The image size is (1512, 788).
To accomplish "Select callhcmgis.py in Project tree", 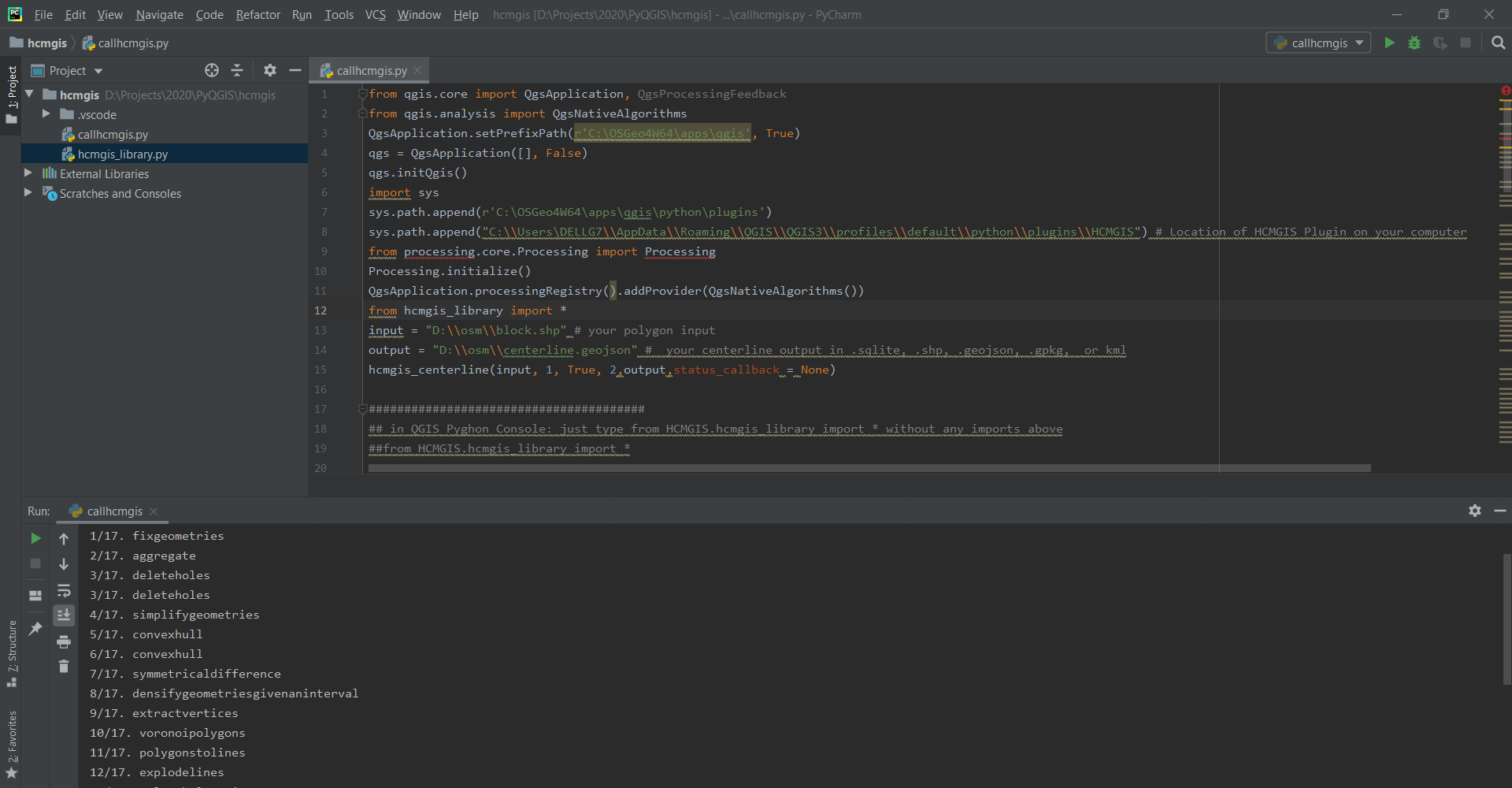I will [x=113, y=134].
